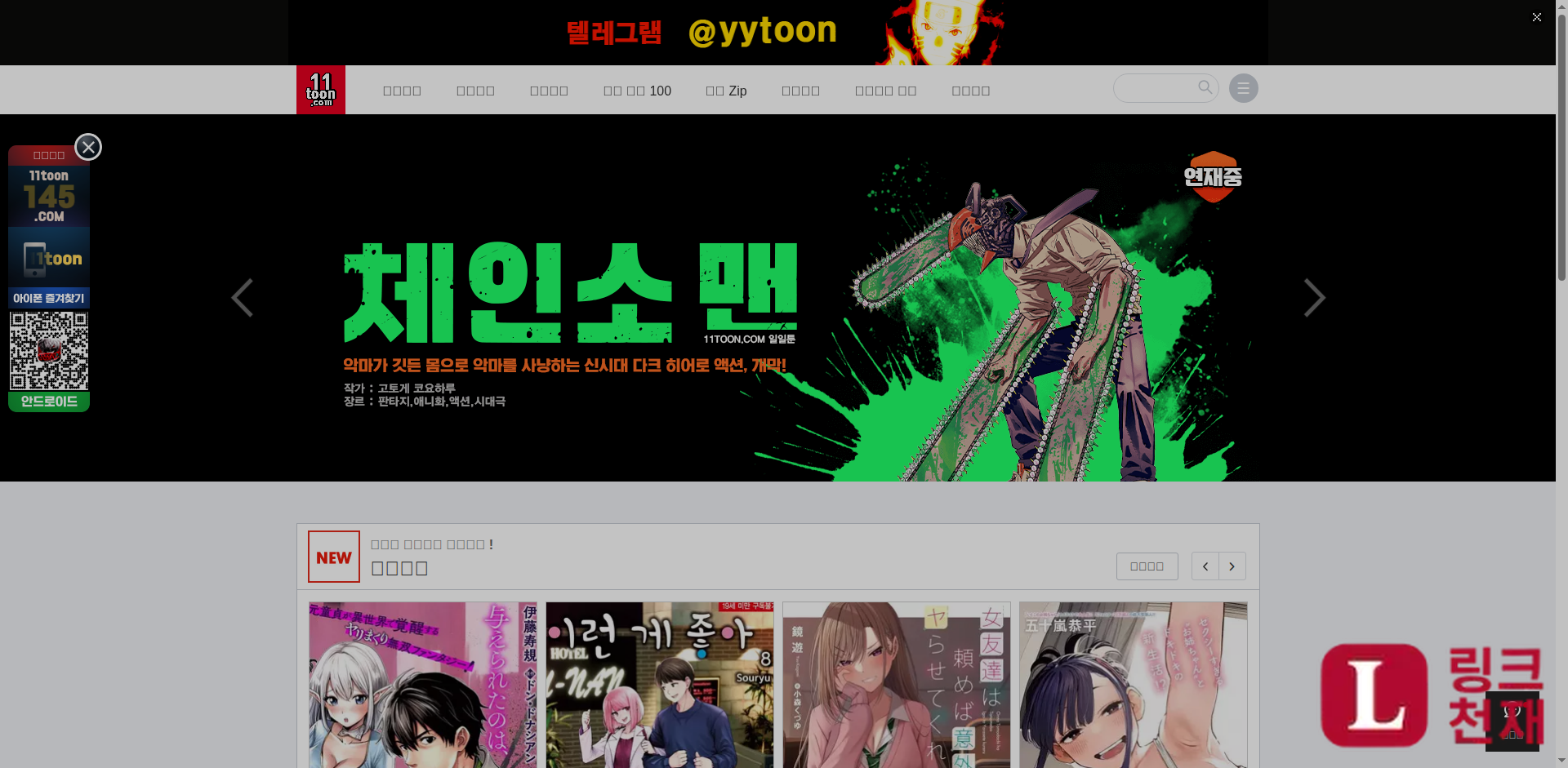Open the round hamburger menu button
Screen dimensions: 1568x768
(1243, 88)
